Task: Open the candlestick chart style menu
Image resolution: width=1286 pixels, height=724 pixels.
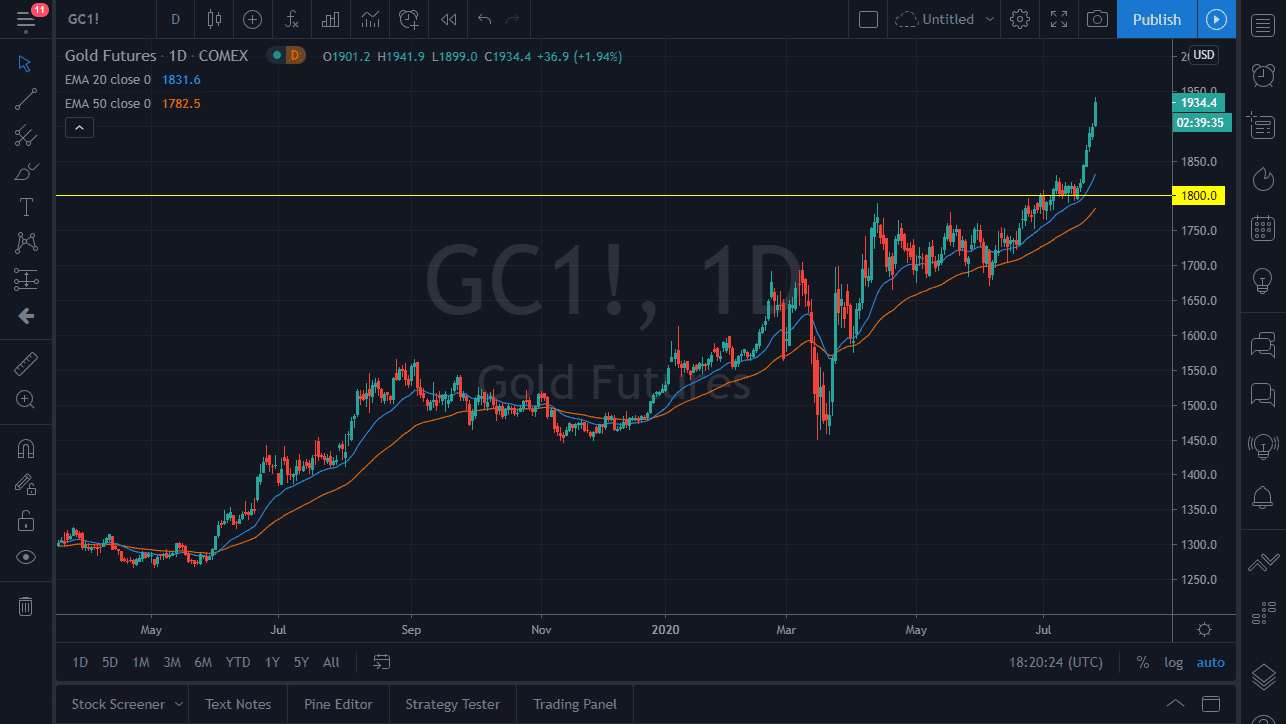Action: point(213,19)
